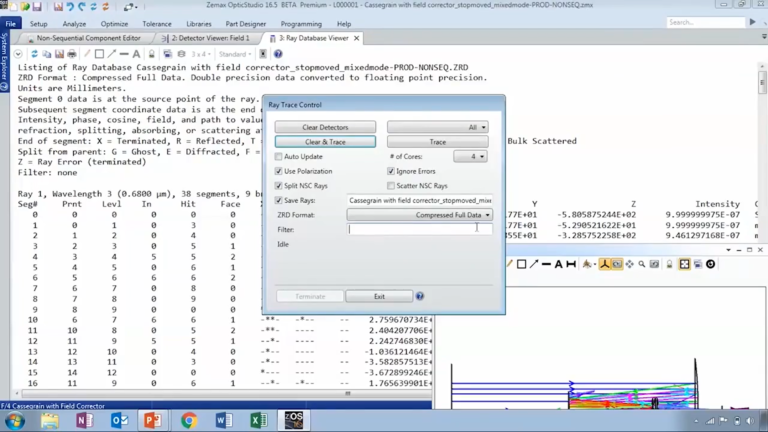The height and width of the screenshot is (432, 768).
Task: Enable the Auto Update checkbox
Action: pyautogui.click(x=279, y=156)
